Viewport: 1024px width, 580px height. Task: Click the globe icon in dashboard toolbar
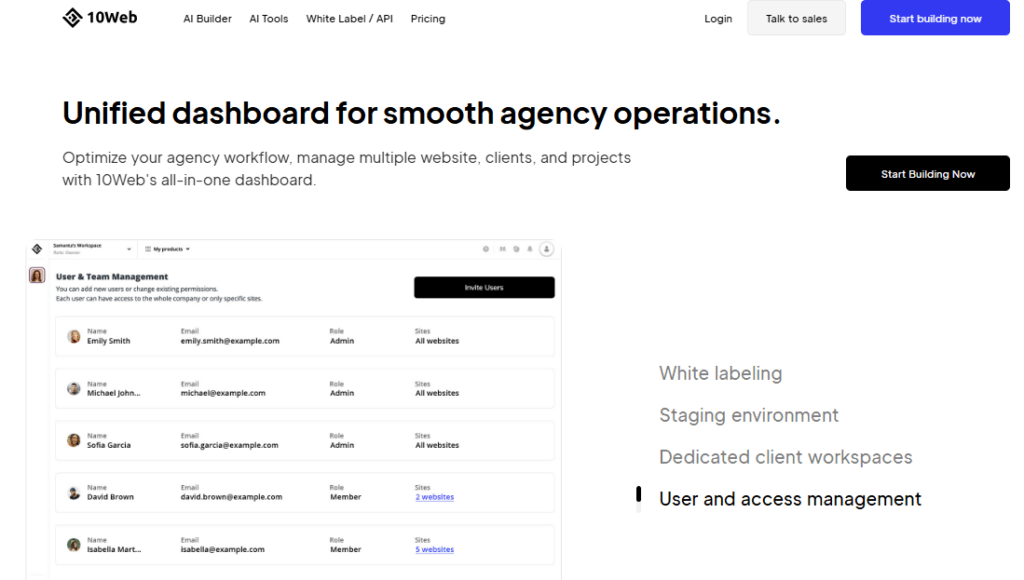pyautogui.click(x=516, y=249)
